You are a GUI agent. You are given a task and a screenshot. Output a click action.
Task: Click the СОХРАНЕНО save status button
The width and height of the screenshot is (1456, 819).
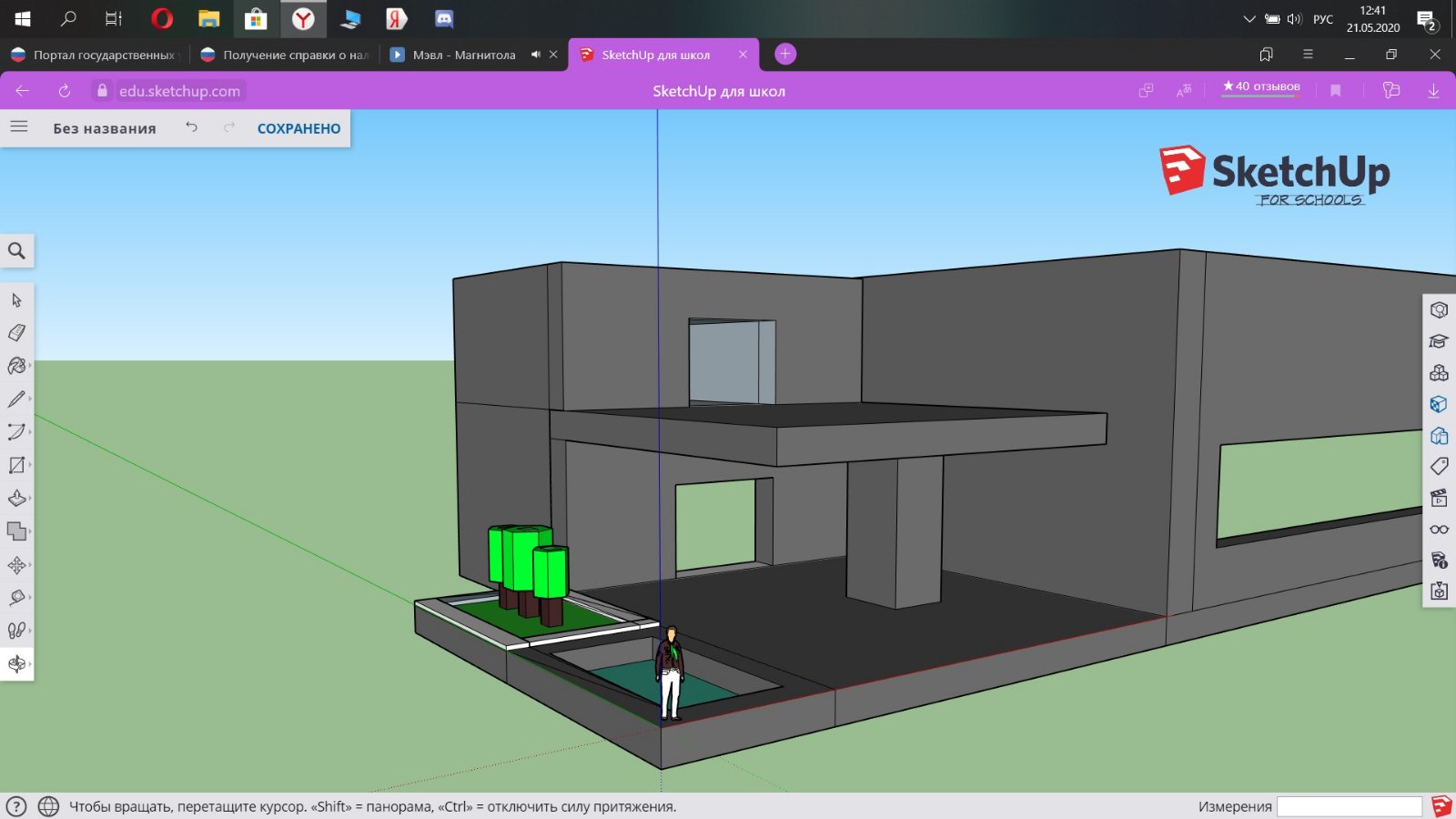coord(298,128)
